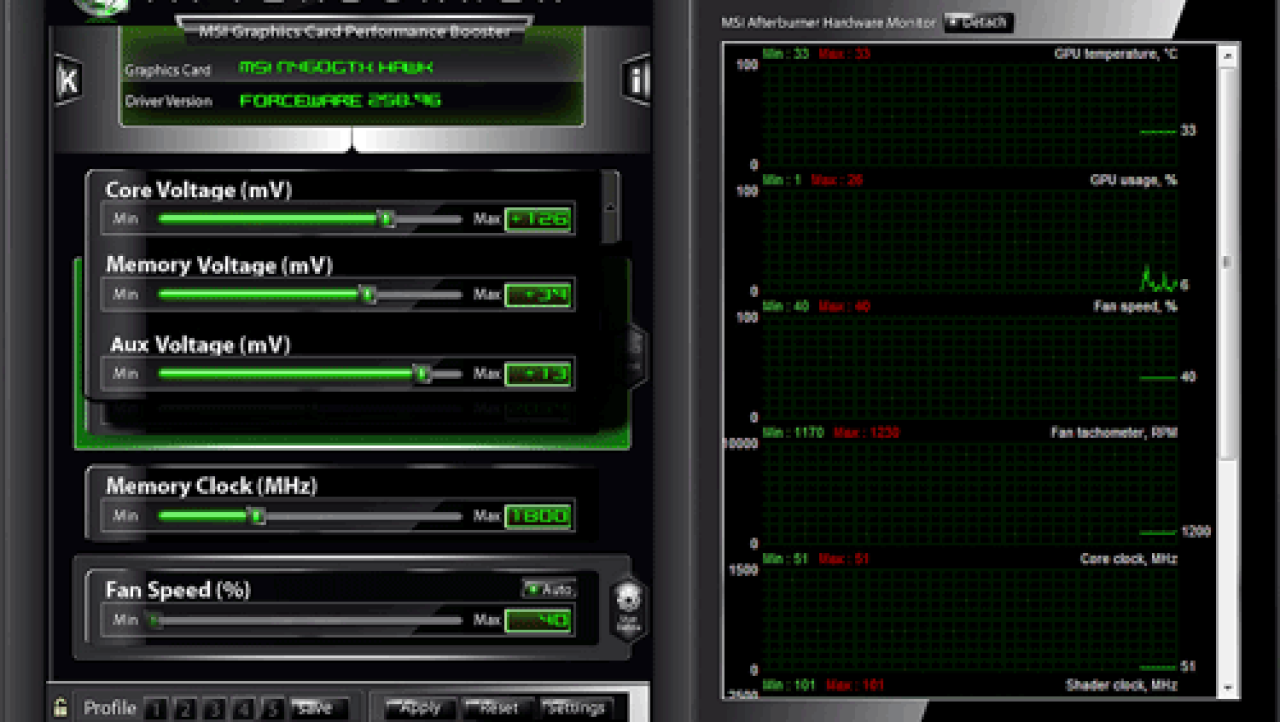This screenshot has height=722, width=1280.
Task: Select profile slot 3
Action: point(214,709)
